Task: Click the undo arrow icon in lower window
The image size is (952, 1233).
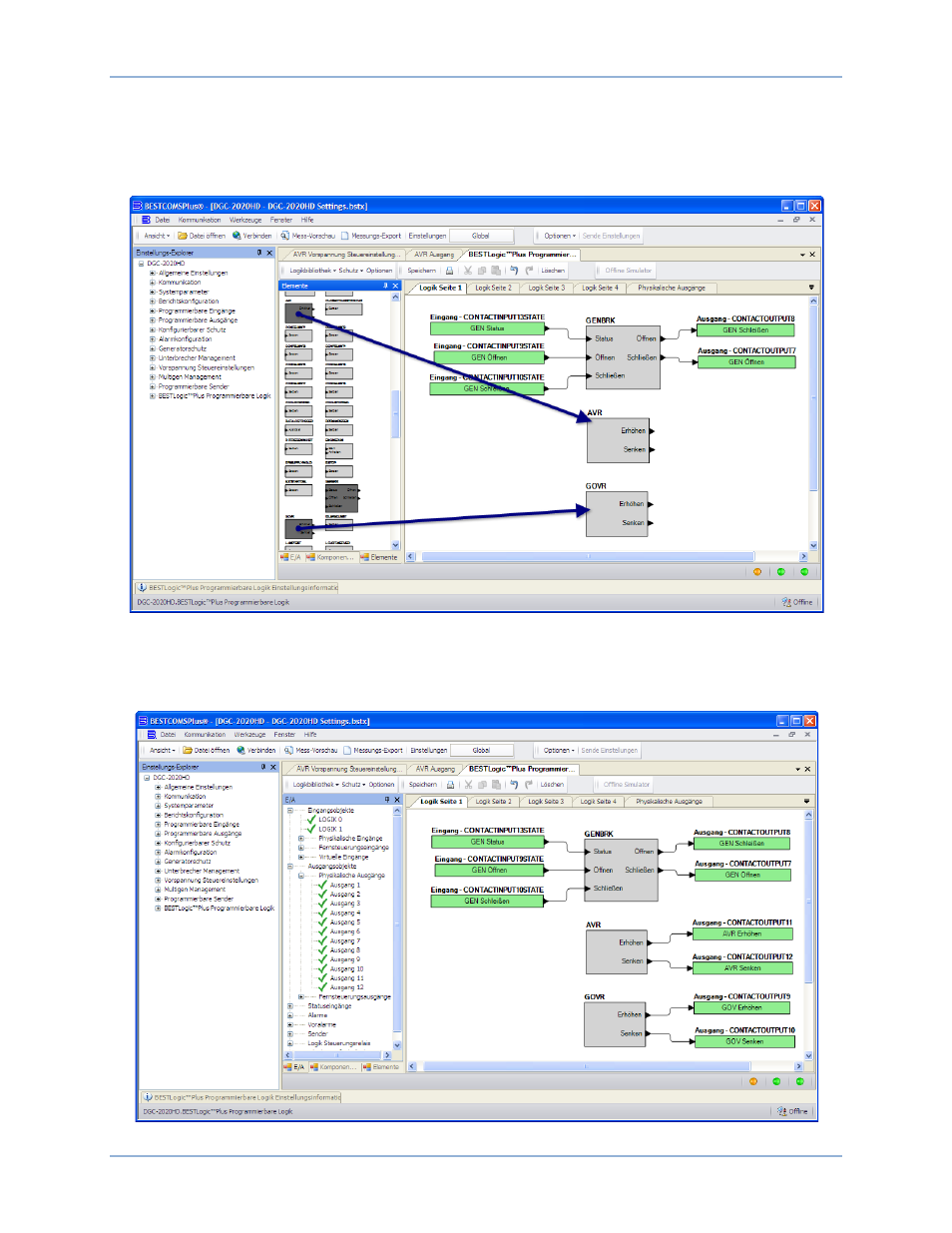Action: click(514, 785)
